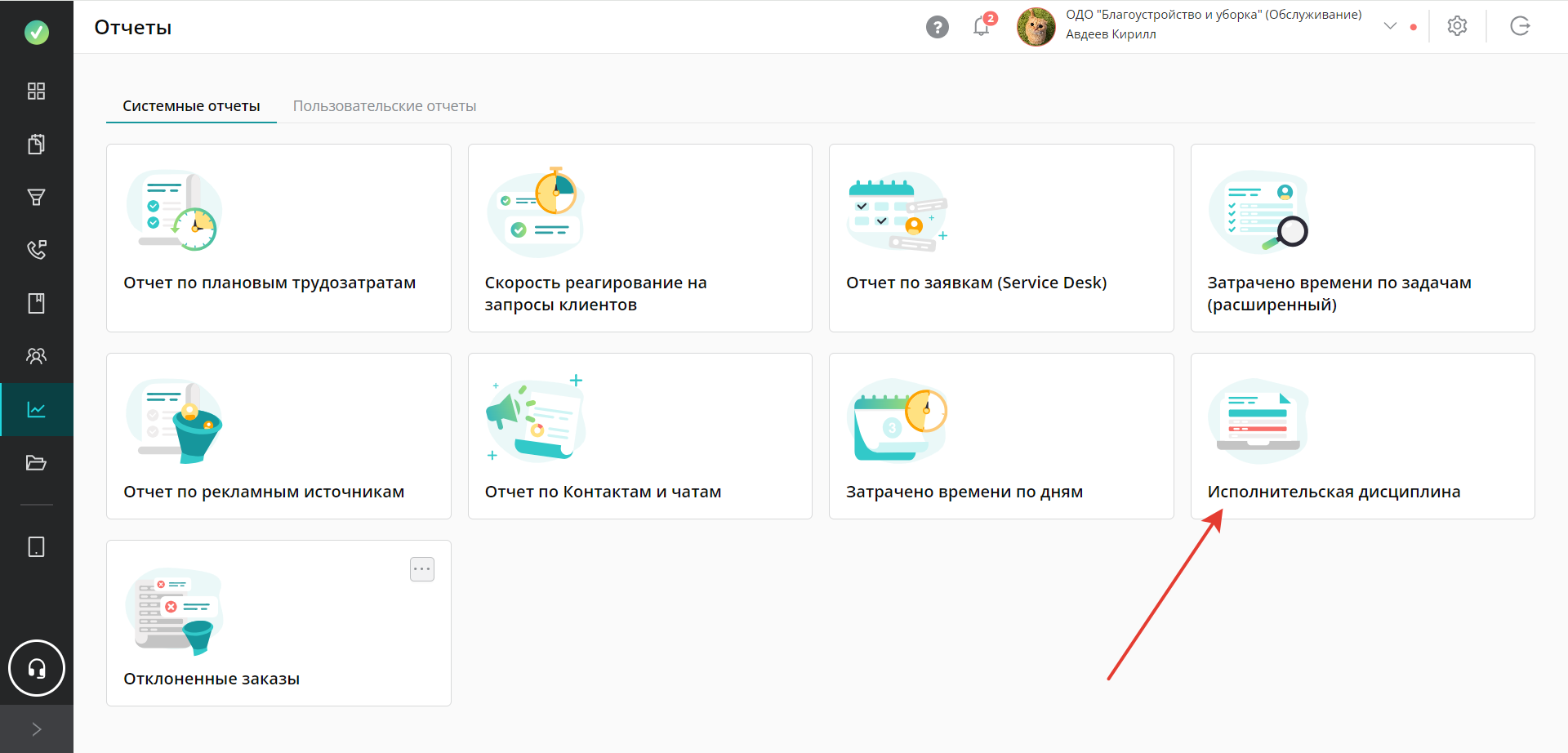Click the logout icon

point(1520,26)
